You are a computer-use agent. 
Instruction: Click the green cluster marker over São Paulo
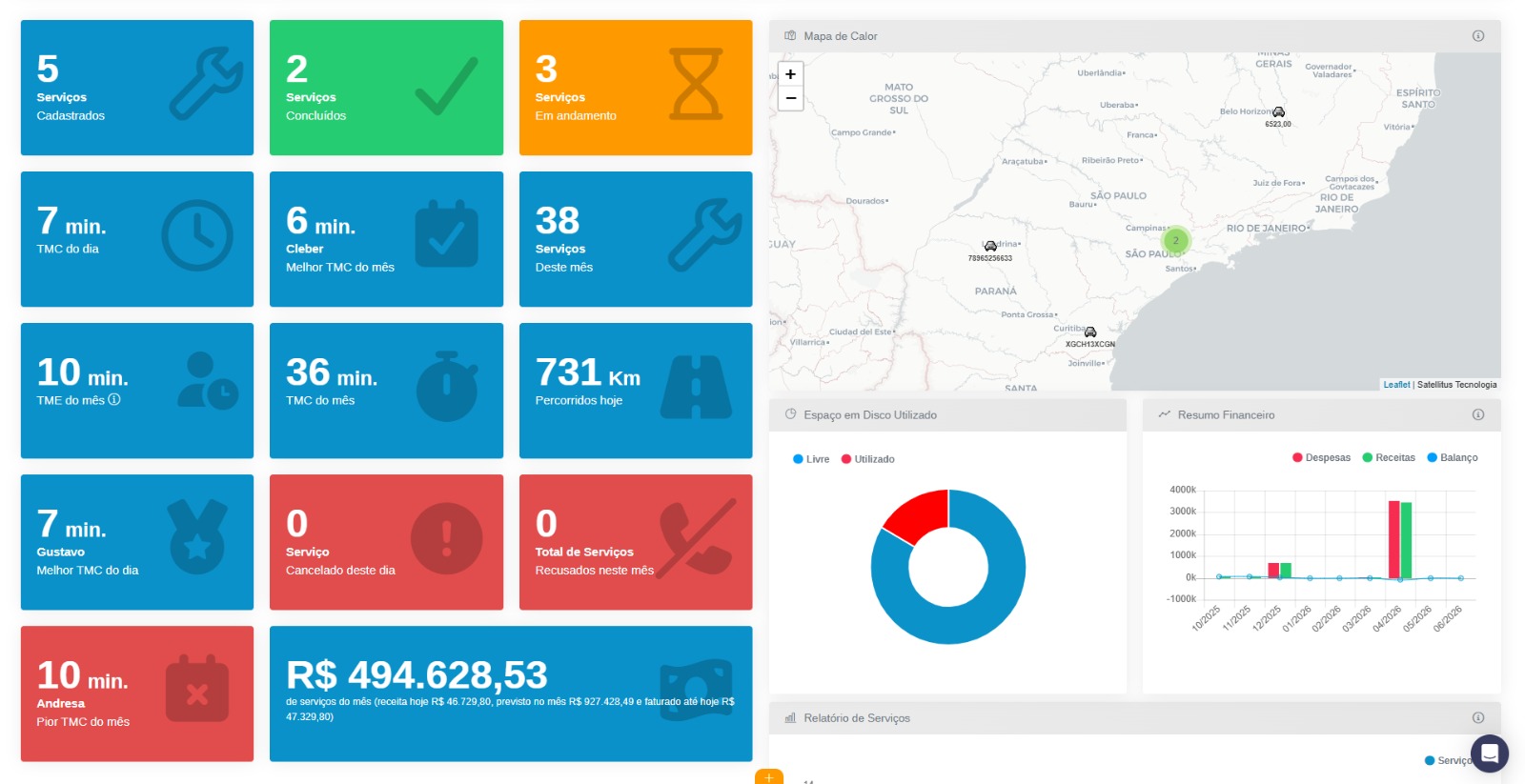pos(1176,240)
